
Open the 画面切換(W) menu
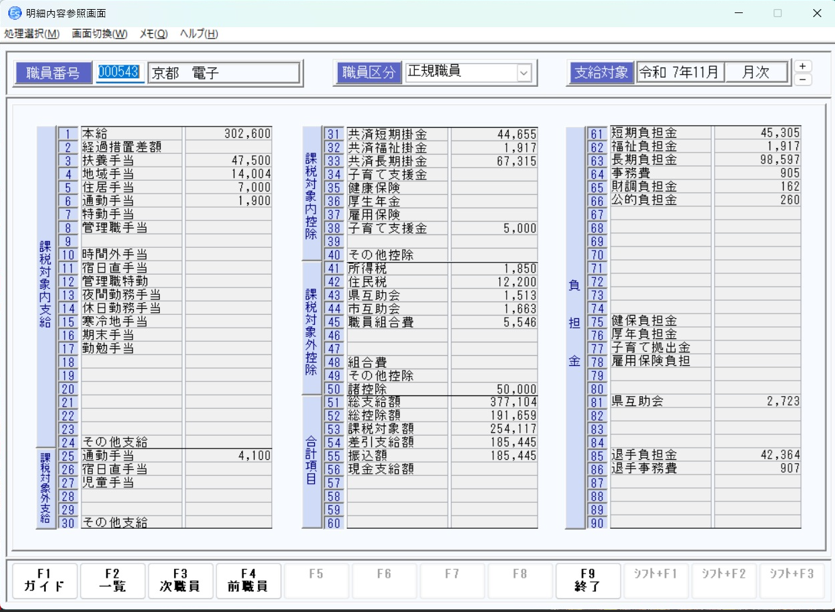pos(99,34)
